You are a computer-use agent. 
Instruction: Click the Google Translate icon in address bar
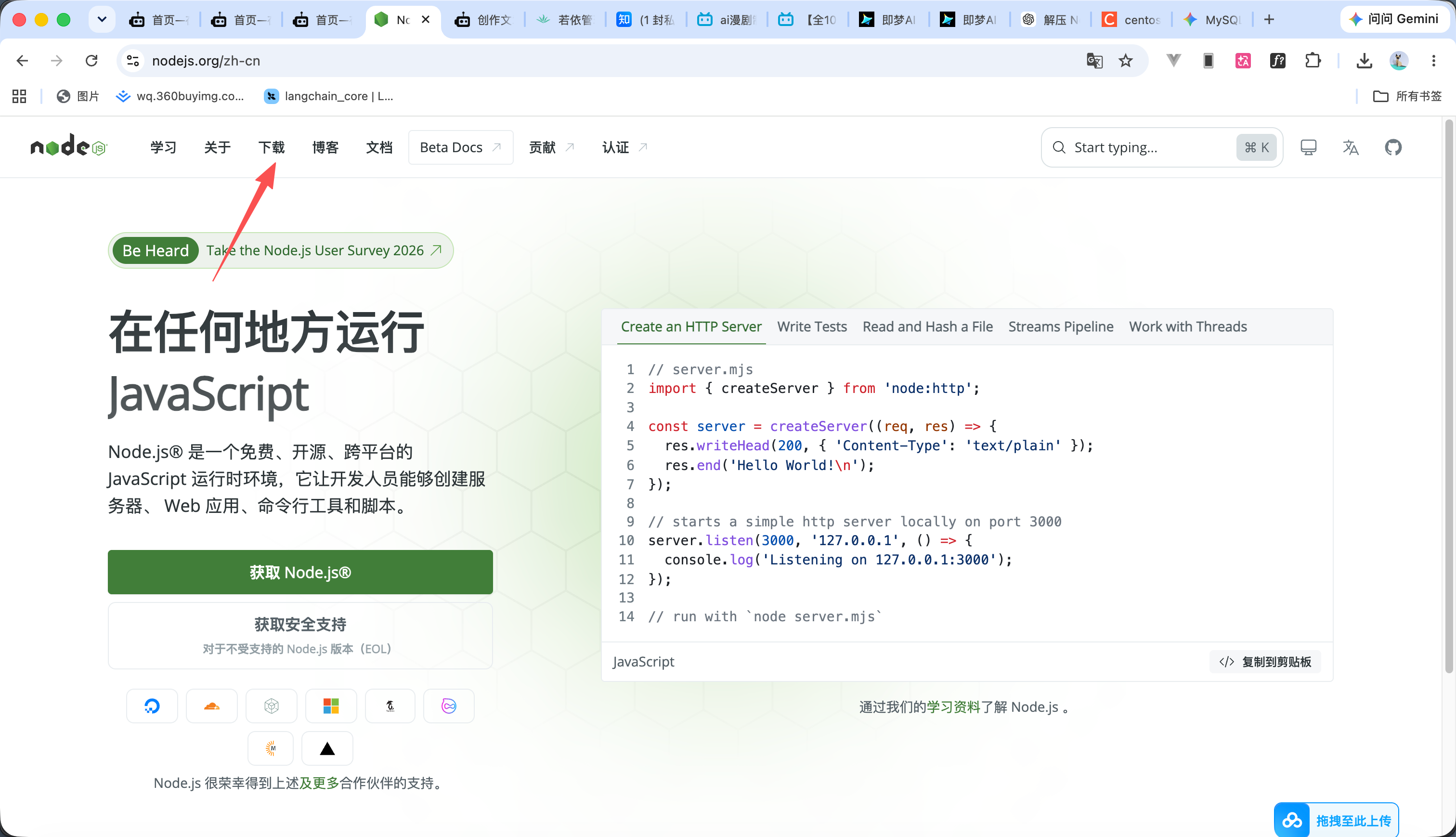point(1094,60)
